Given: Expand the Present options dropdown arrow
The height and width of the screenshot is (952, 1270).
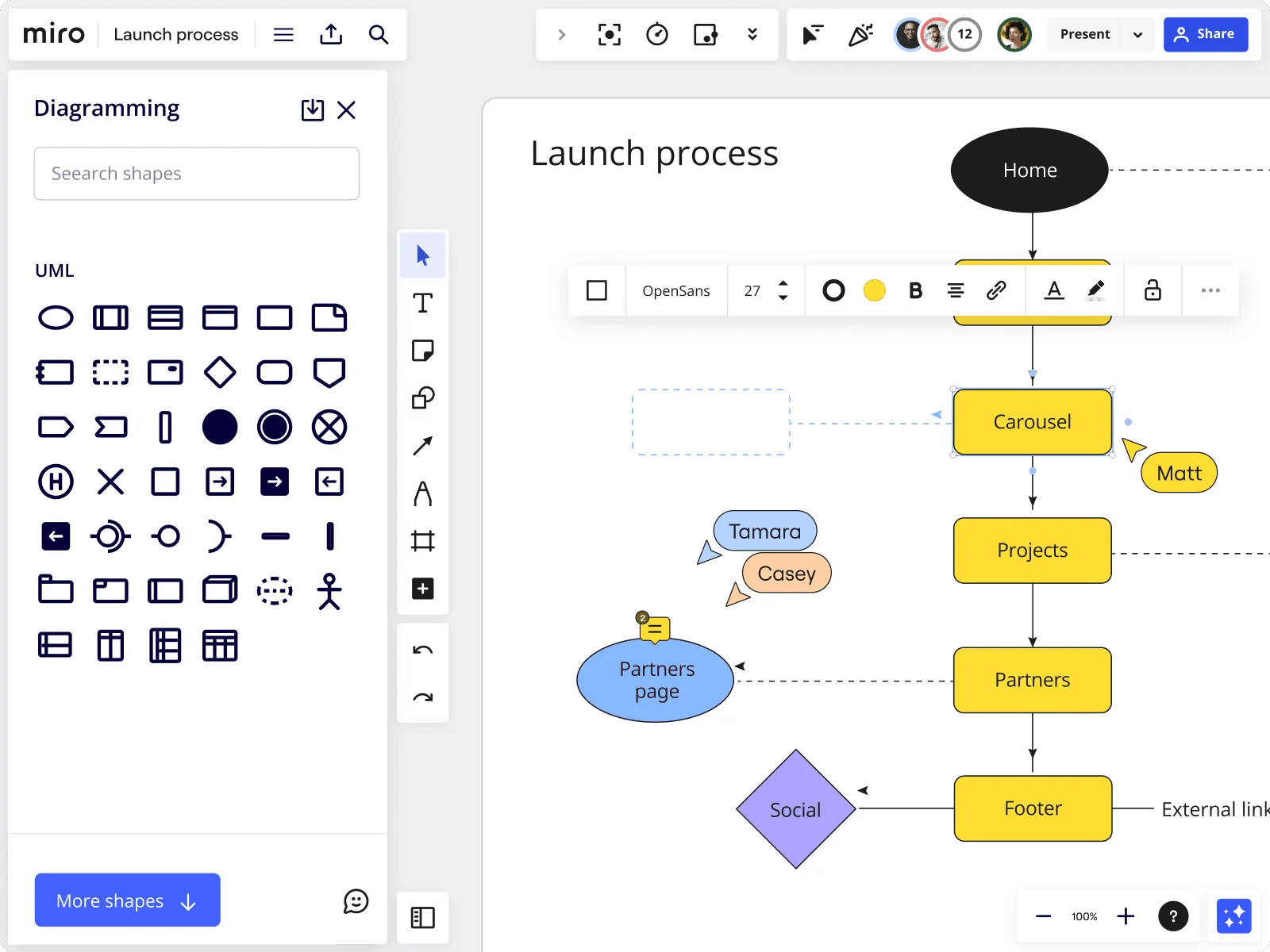Looking at the screenshot, I should (1137, 35).
